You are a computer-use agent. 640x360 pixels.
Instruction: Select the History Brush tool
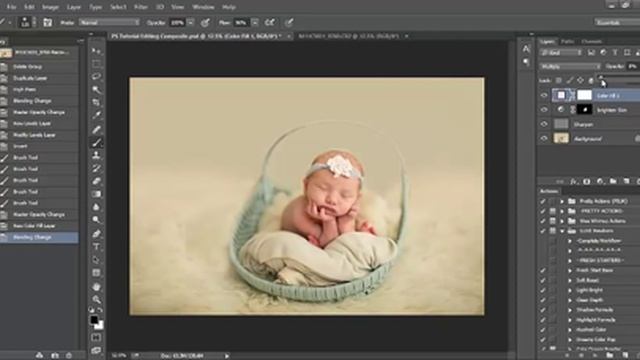96,168
